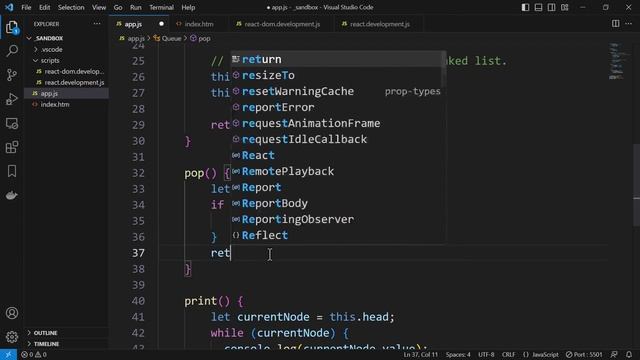Split the editor to the right

click(616, 24)
